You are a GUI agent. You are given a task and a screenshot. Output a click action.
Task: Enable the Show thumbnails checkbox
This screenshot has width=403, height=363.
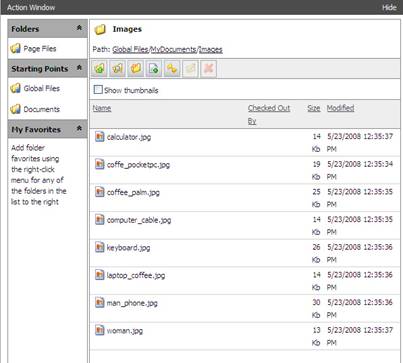98,90
